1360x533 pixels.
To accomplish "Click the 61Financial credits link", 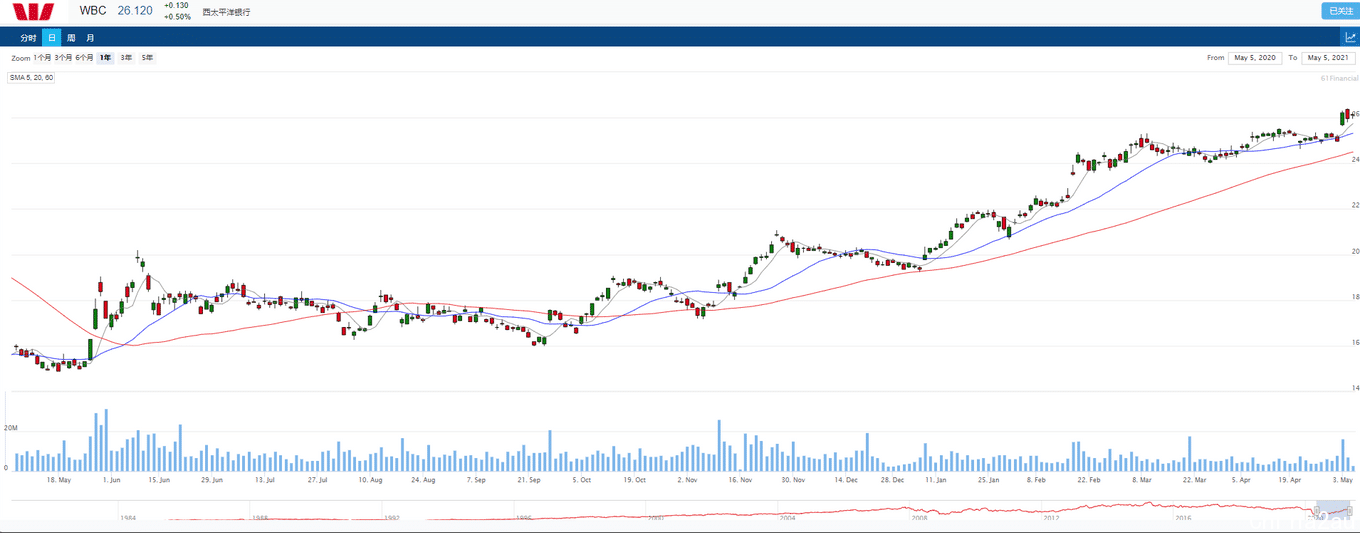I will (1339, 78).
